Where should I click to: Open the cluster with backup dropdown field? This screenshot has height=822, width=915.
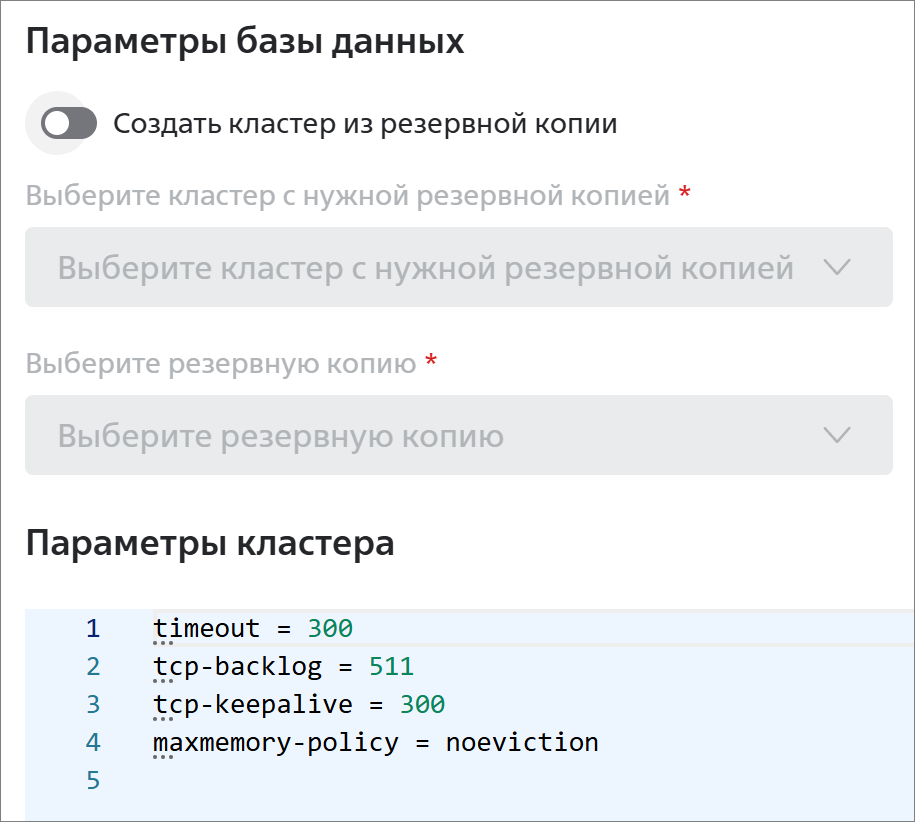(x=459, y=267)
